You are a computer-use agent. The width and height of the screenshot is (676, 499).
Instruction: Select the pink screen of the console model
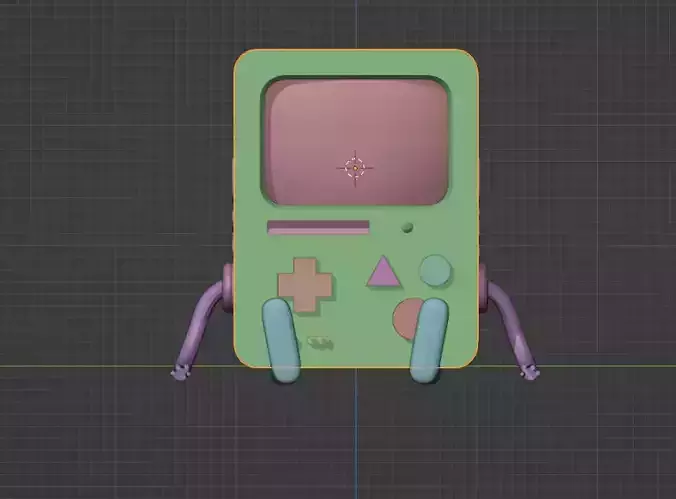pos(356,142)
